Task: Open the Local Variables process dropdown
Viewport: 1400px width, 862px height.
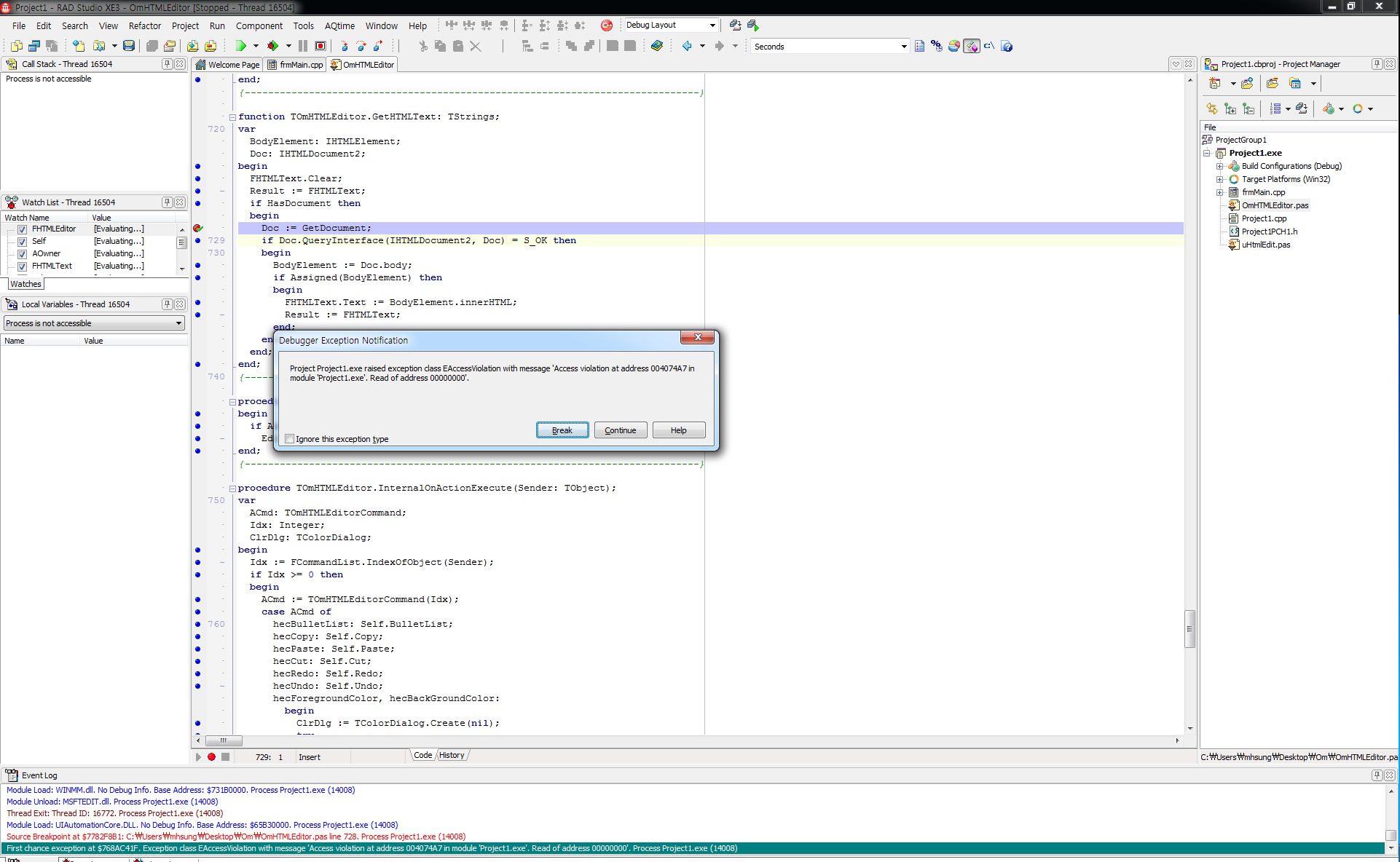Action: [x=178, y=323]
